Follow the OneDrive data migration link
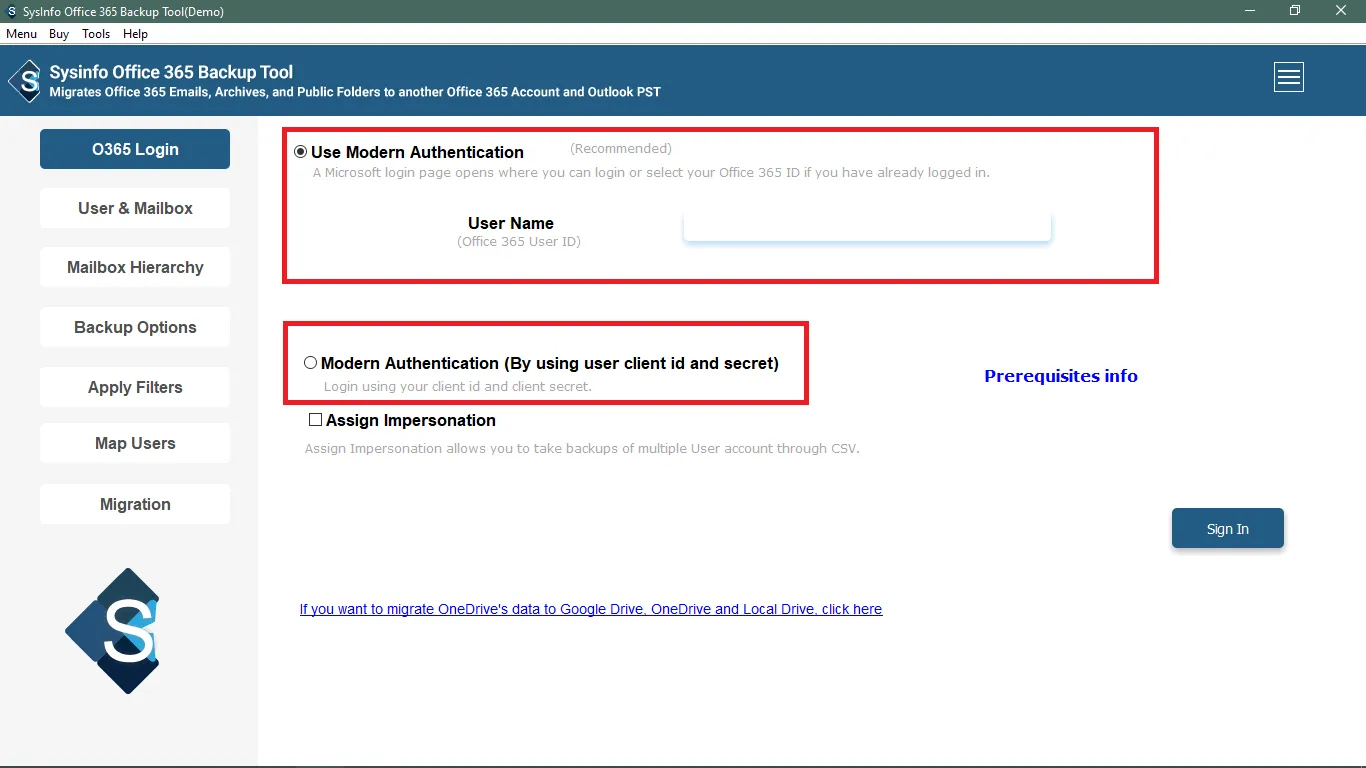 point(591,609)
